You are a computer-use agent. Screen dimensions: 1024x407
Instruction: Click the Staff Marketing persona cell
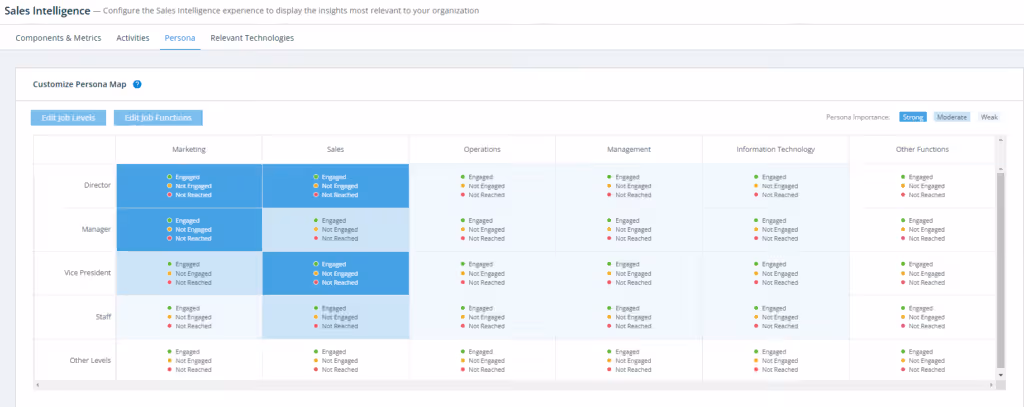(x=189, y=317)
